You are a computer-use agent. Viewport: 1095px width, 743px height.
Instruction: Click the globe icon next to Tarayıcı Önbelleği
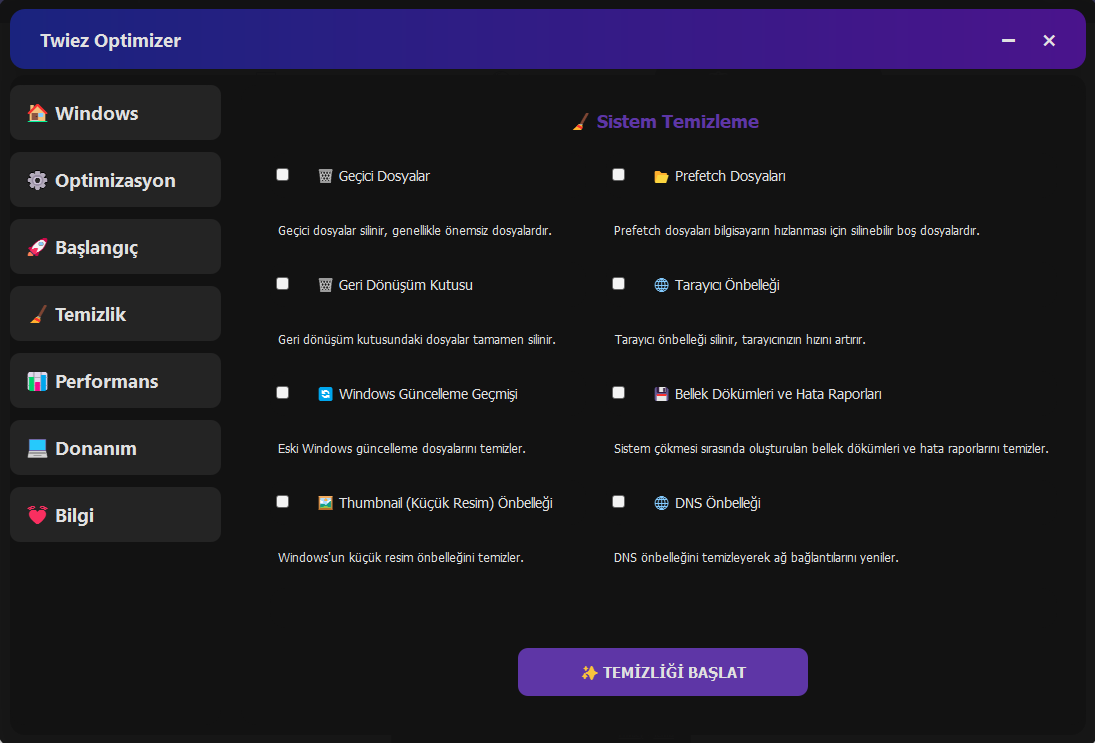[x=661, y=285]
